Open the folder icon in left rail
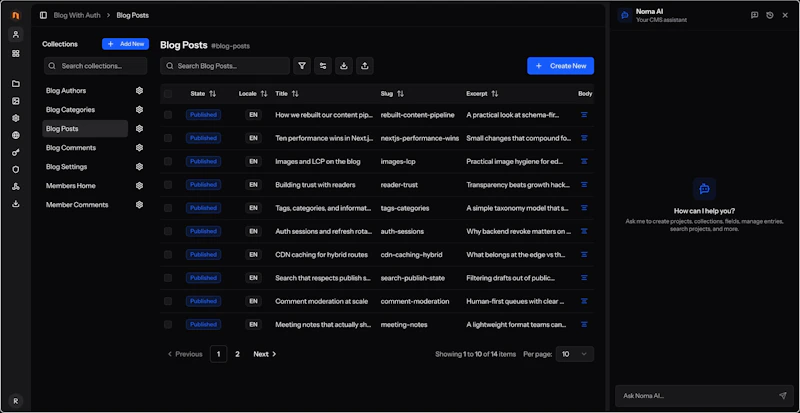Image resolution: width=800 pixels, height=413 pixels. tap(16, 84)
